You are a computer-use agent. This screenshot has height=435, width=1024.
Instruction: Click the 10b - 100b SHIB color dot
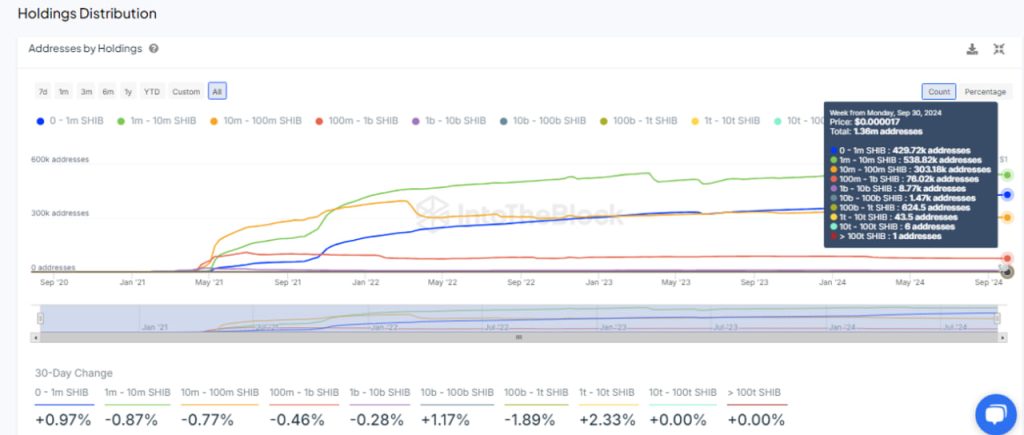click(x=503, y=121)
